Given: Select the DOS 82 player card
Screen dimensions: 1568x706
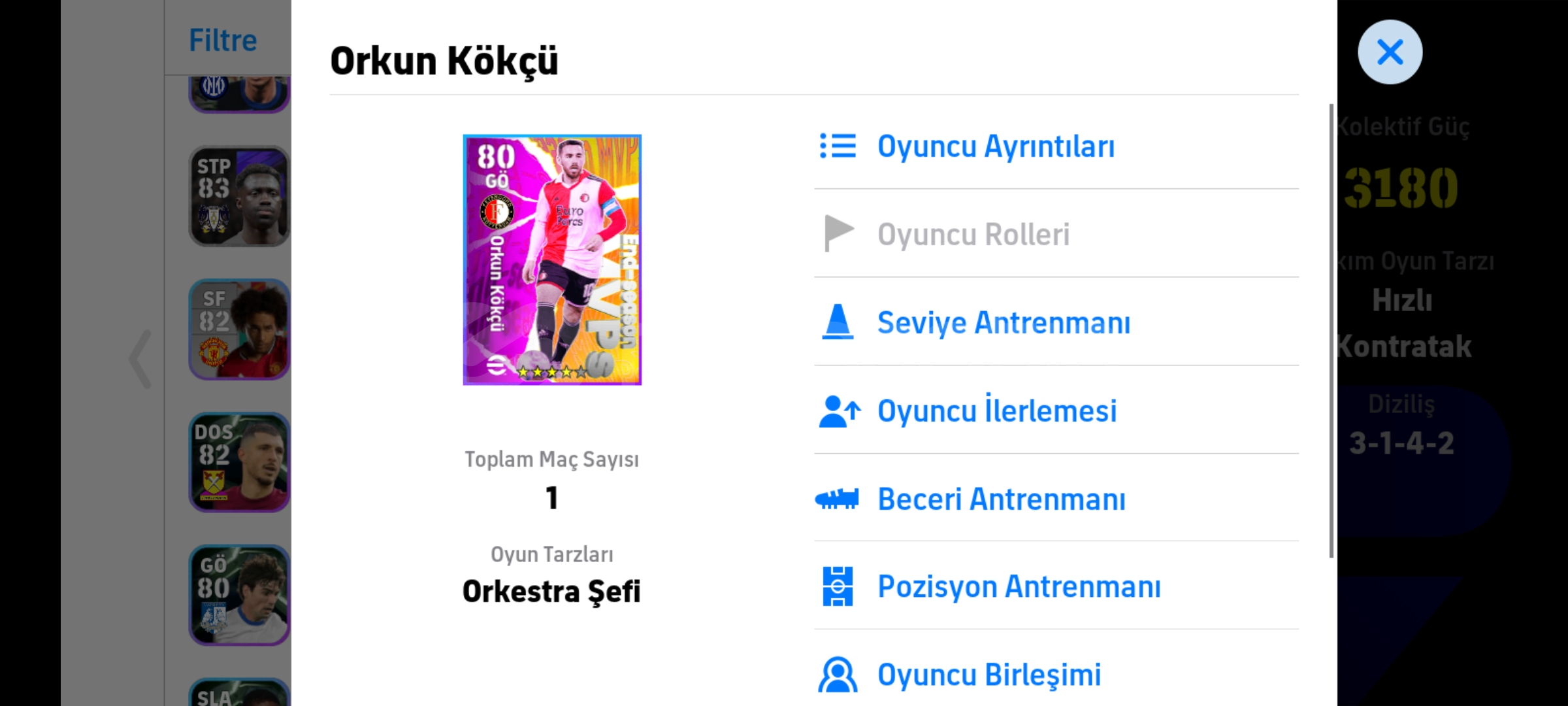Looking at the screenshot, I should [x=239, y=462].
